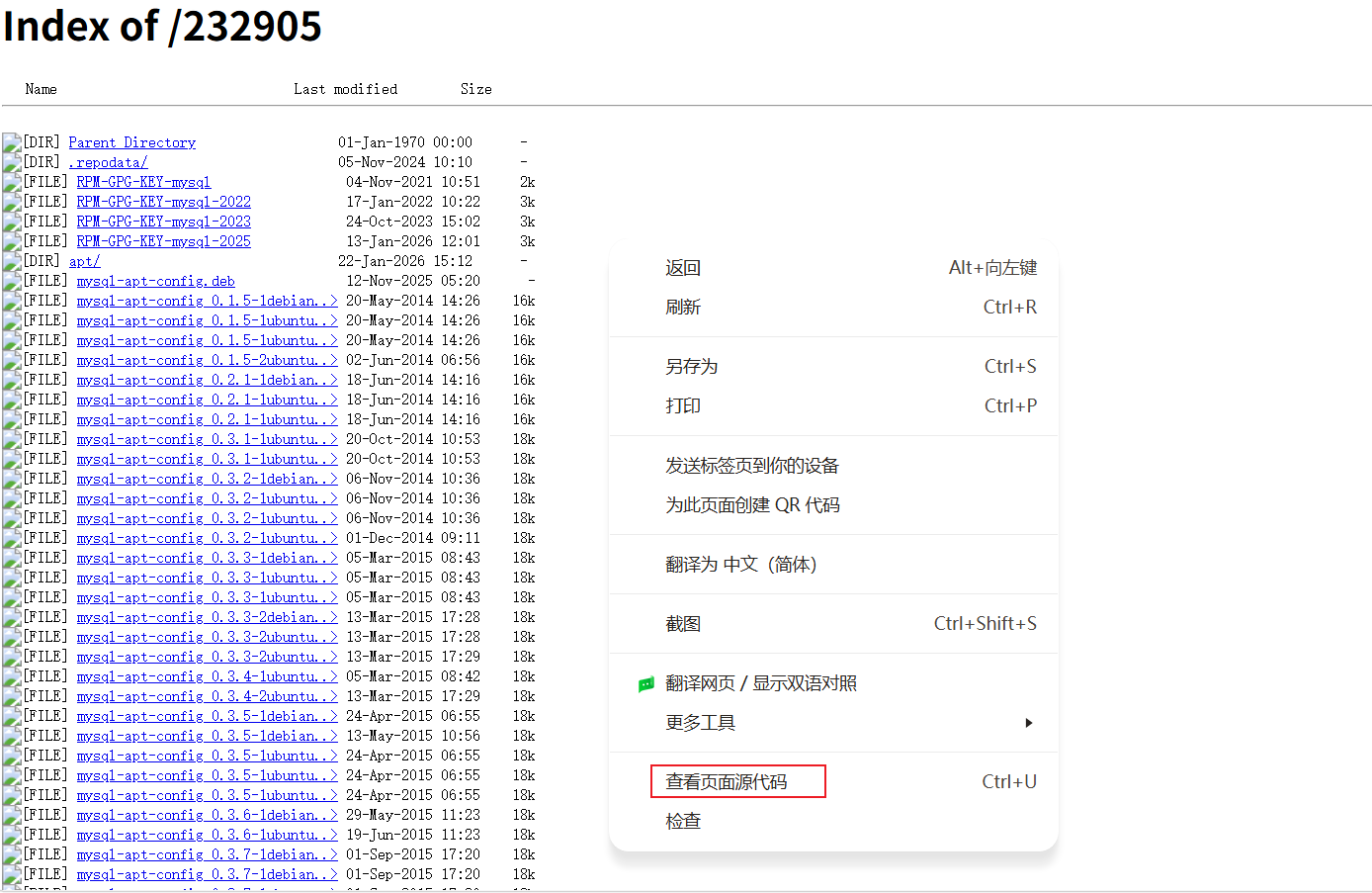Click the file icon beside RPM-GPG-KEY-mysql-2022

coord(12,202)
